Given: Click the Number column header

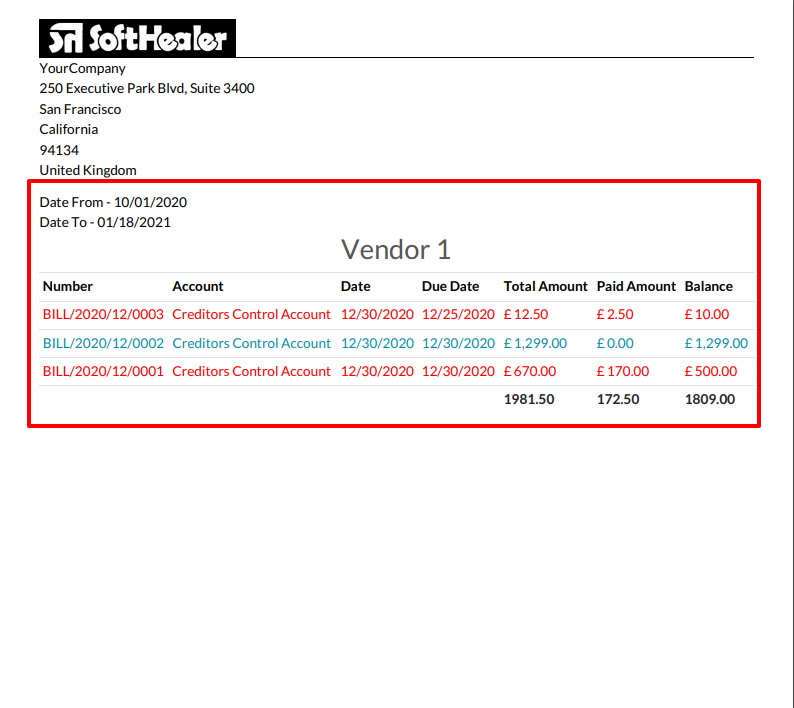Looking at the screenshot, I should pyautogui.click(x=68, y=287).
